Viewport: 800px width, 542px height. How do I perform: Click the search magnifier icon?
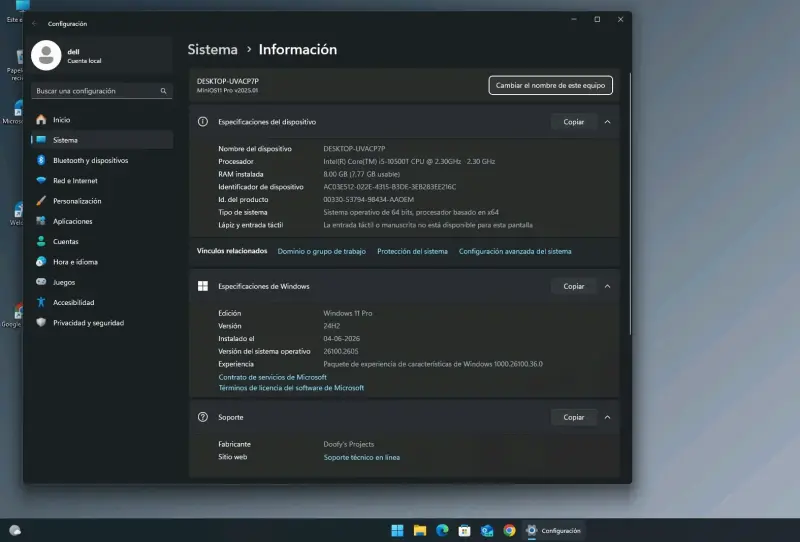(163, 91)
